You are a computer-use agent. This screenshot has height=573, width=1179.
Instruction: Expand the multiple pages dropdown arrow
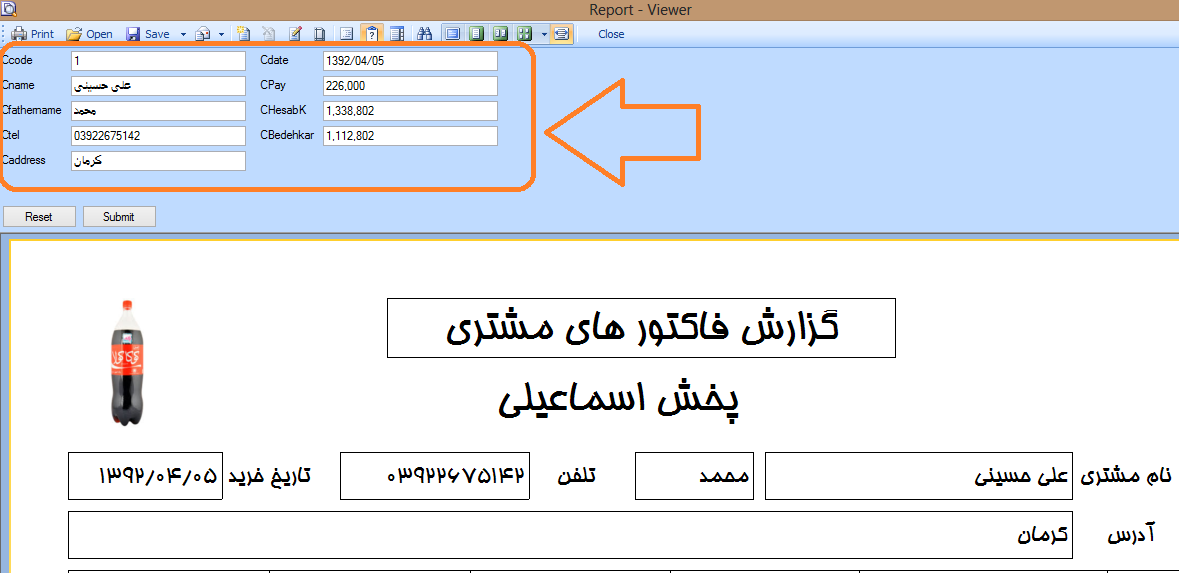tap(544, 34)
